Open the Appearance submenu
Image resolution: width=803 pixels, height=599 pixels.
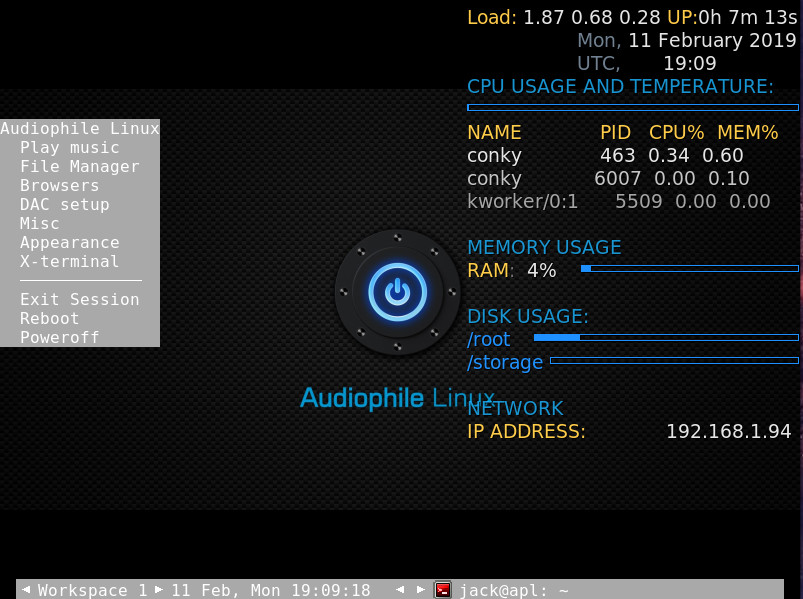click(69, 243)
